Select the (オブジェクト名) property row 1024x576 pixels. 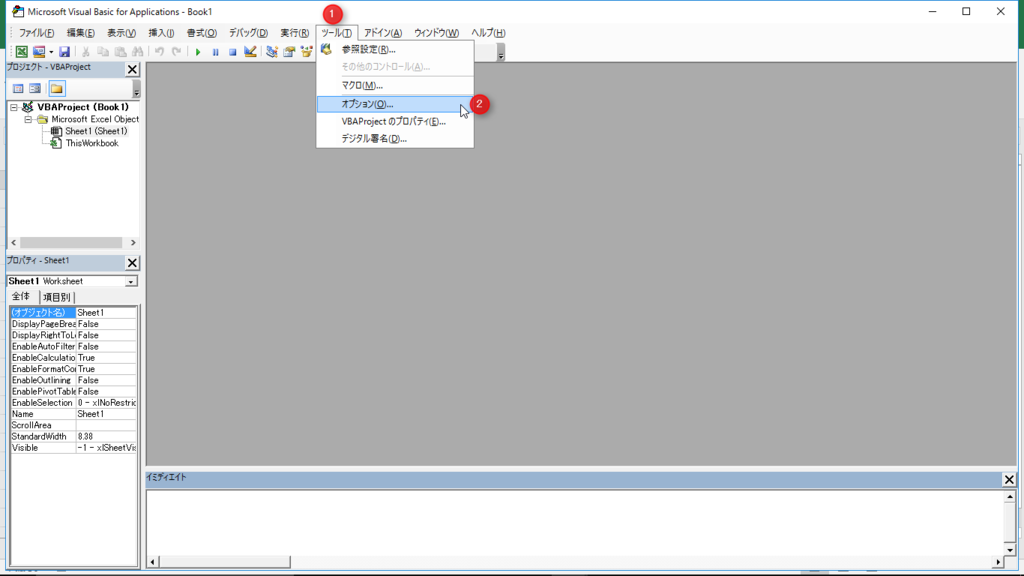pos(73,313)
